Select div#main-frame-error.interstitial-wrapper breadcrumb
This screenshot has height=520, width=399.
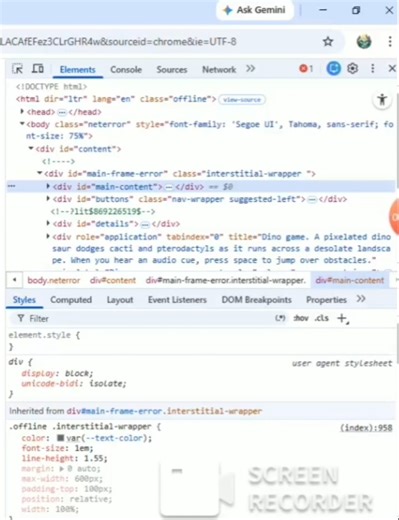point(226,280)
